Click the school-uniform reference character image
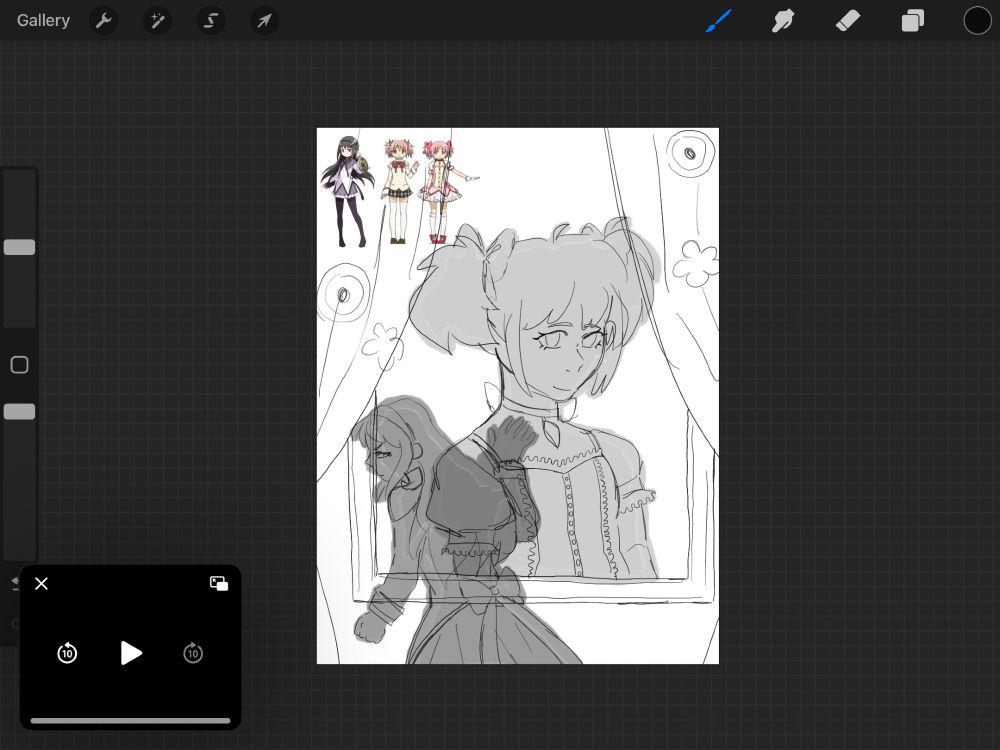The width and height of the screenshot is (1000, 750). point(399,191)
